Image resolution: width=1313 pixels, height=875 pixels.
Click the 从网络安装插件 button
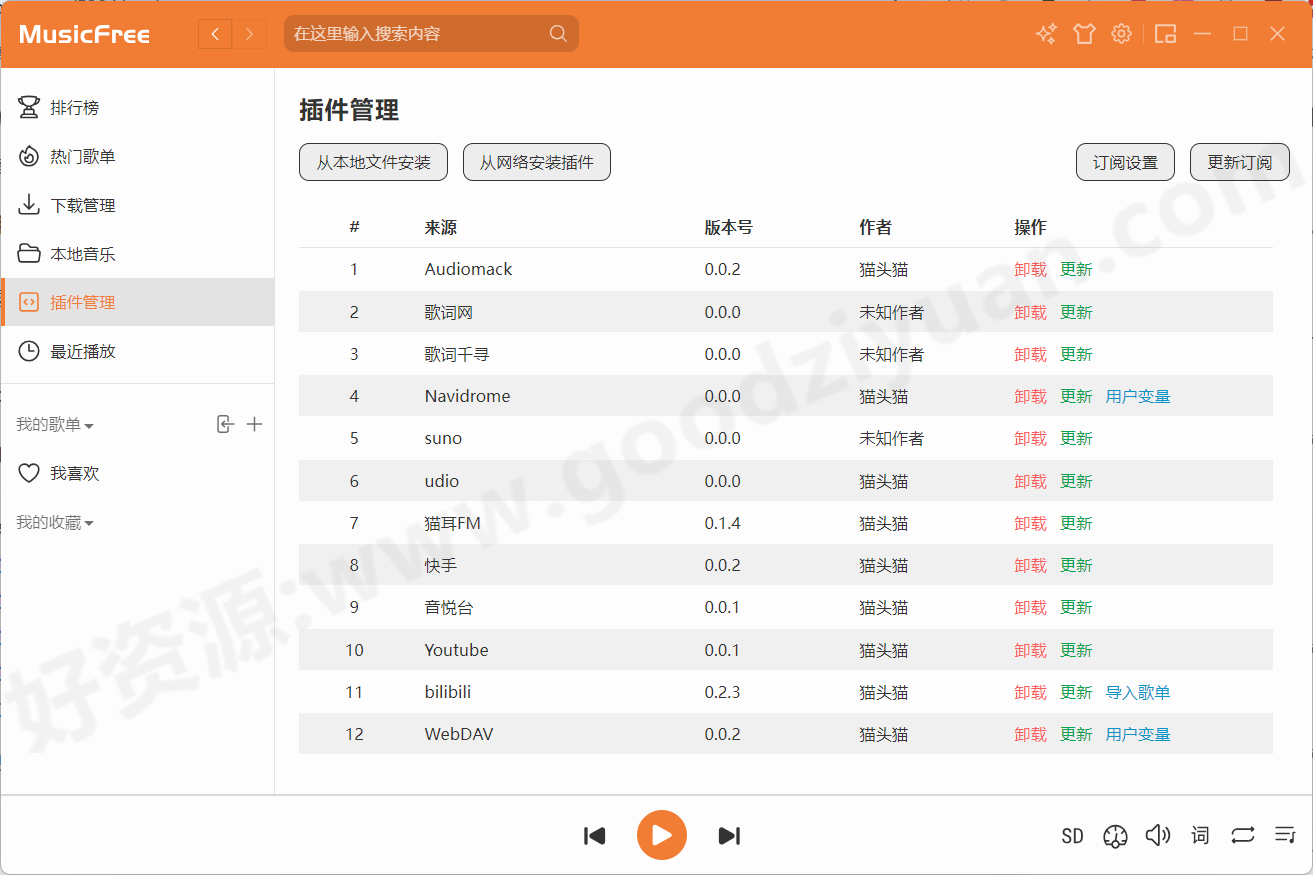536,162
